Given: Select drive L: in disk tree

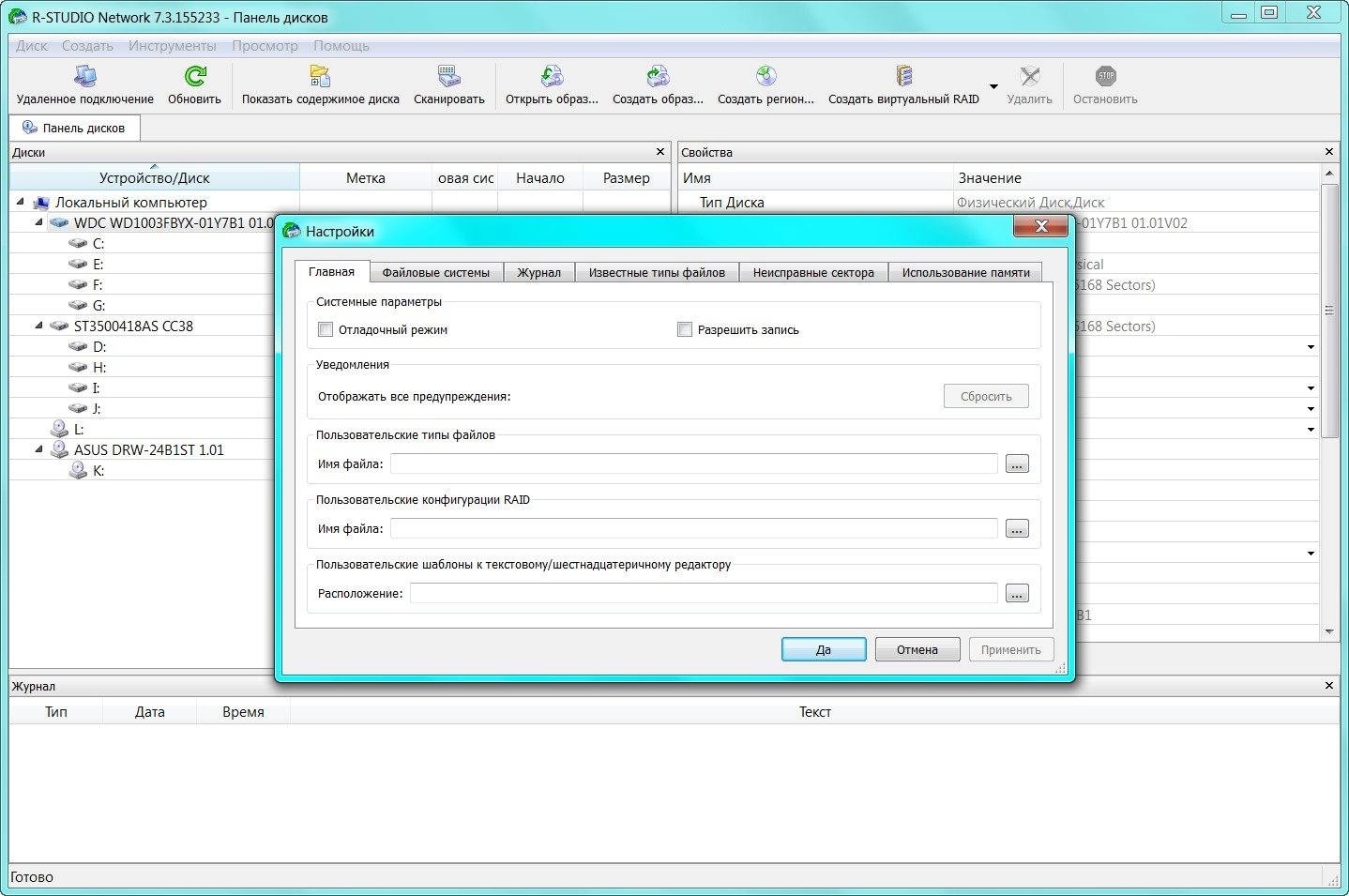Looking at the screenshot, I should [x=79, y=430].
